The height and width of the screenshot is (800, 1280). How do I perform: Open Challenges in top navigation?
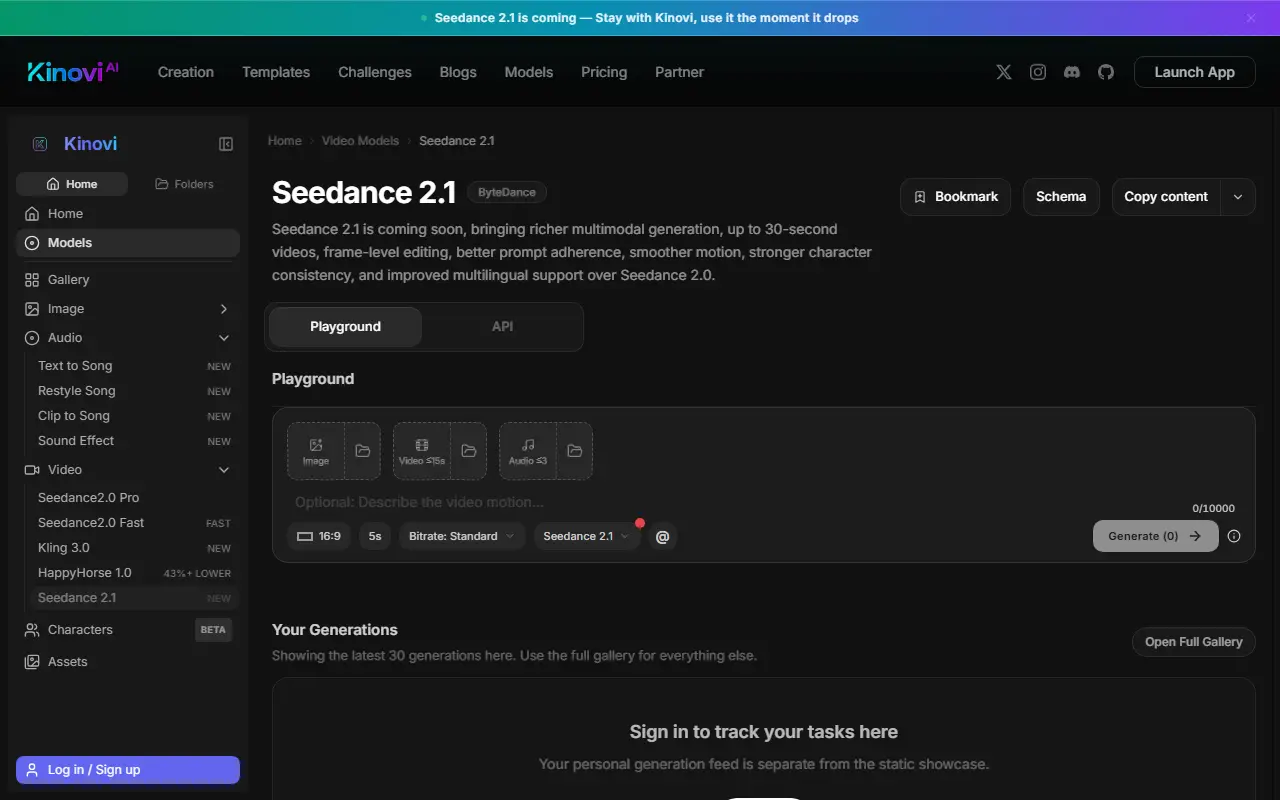pos(375,72)
